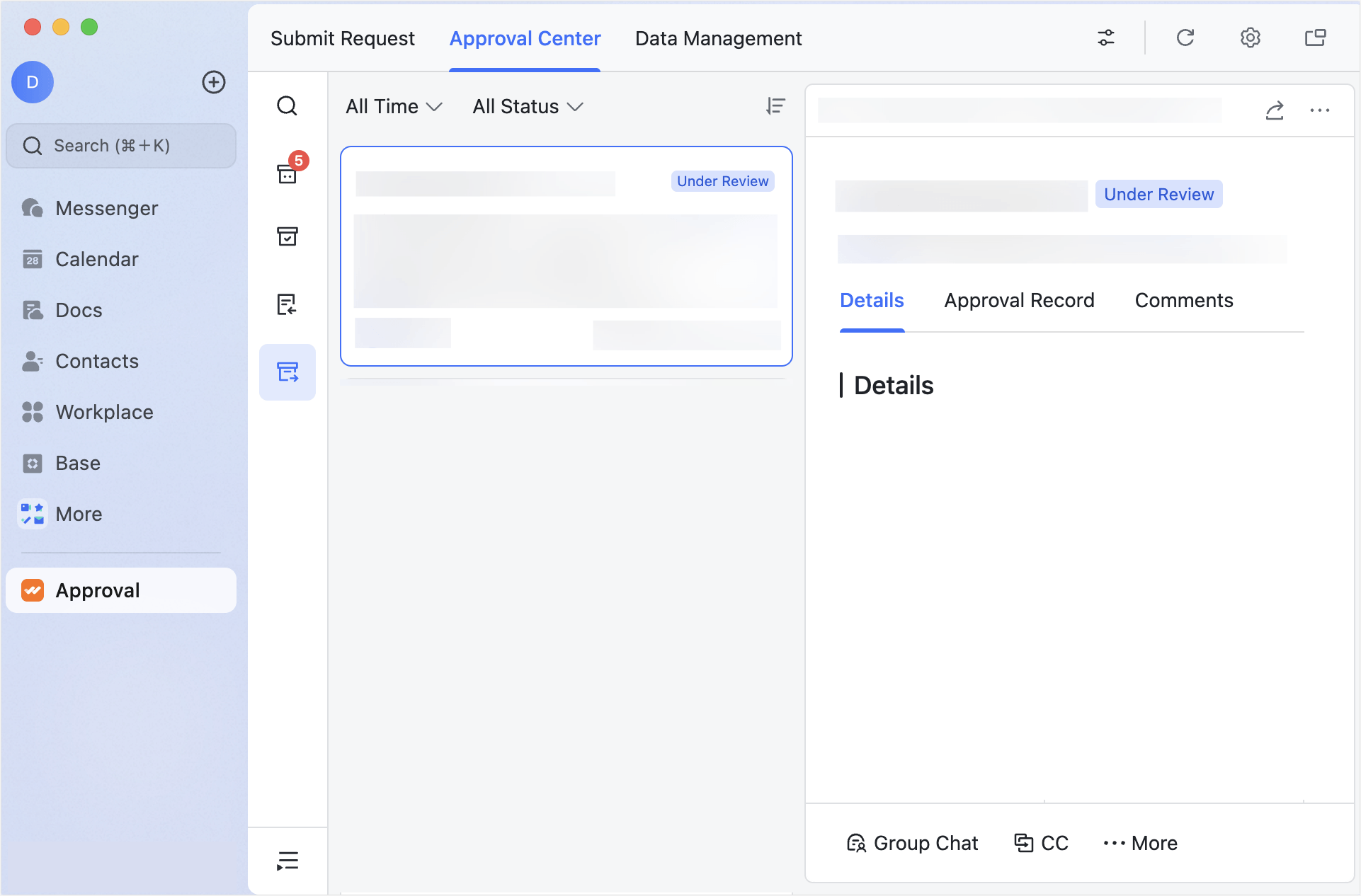Refresh the Approval Center view
This screenshot has height=896, width=1361.
pos(1185,38)
